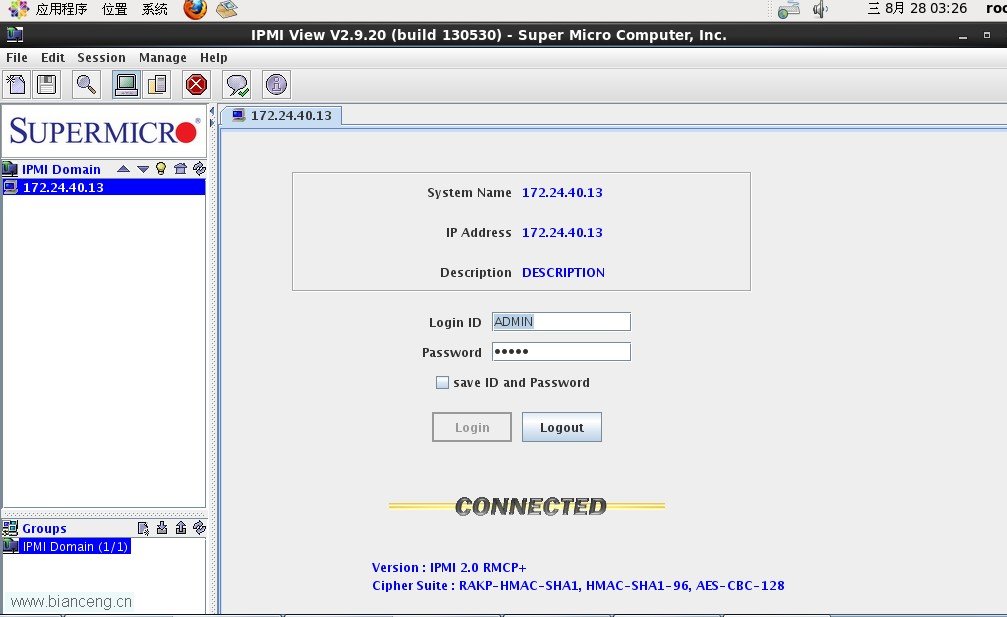Click the notes launcher icon beside Firefox
Viewport: 1007px width, 617px height.
click(x=226, y=9)
